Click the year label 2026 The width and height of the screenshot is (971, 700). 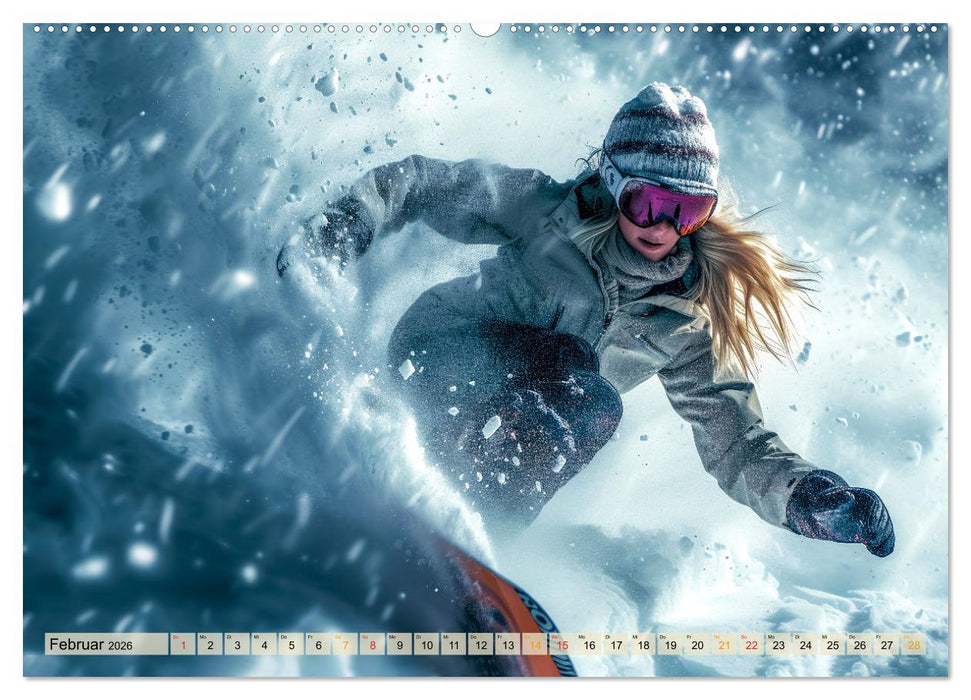click(x=120, y=646)
